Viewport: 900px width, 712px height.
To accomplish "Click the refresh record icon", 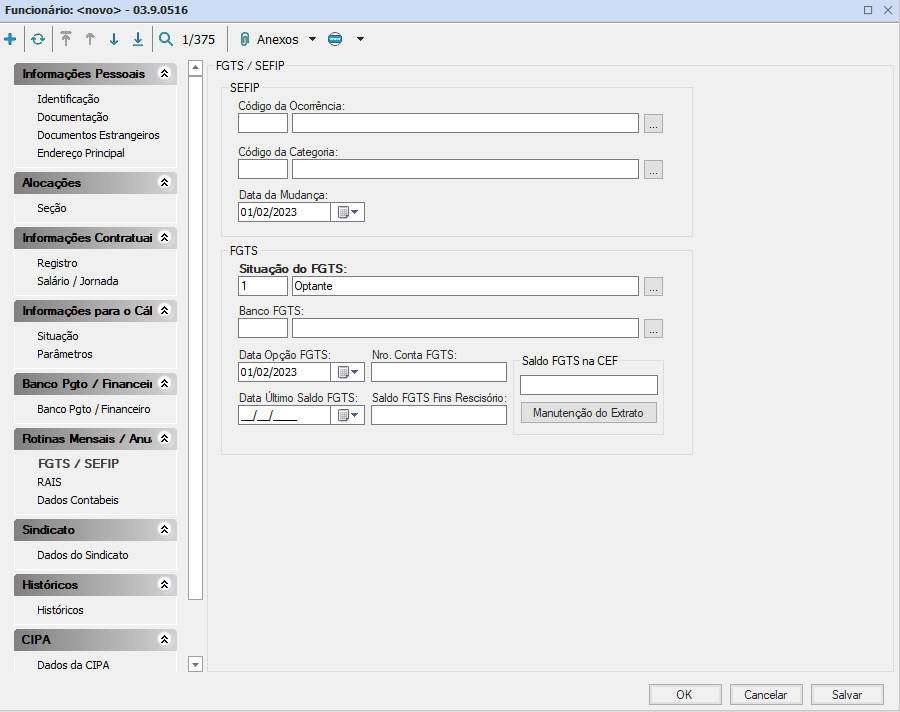I will click(x=37, y=40).
